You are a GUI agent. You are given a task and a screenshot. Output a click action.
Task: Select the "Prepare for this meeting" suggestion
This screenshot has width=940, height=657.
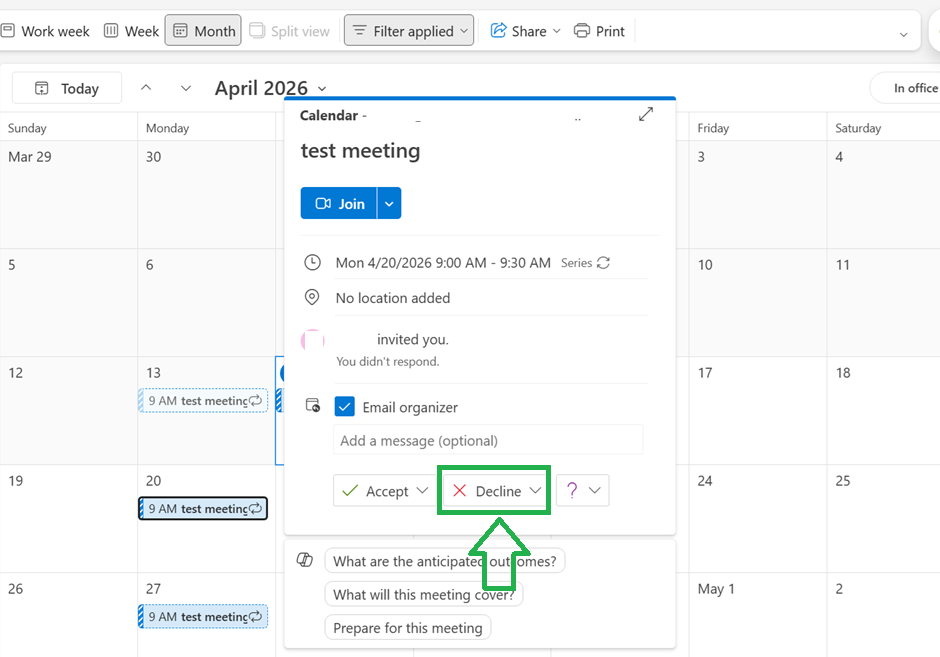click(x=408, y=628)
